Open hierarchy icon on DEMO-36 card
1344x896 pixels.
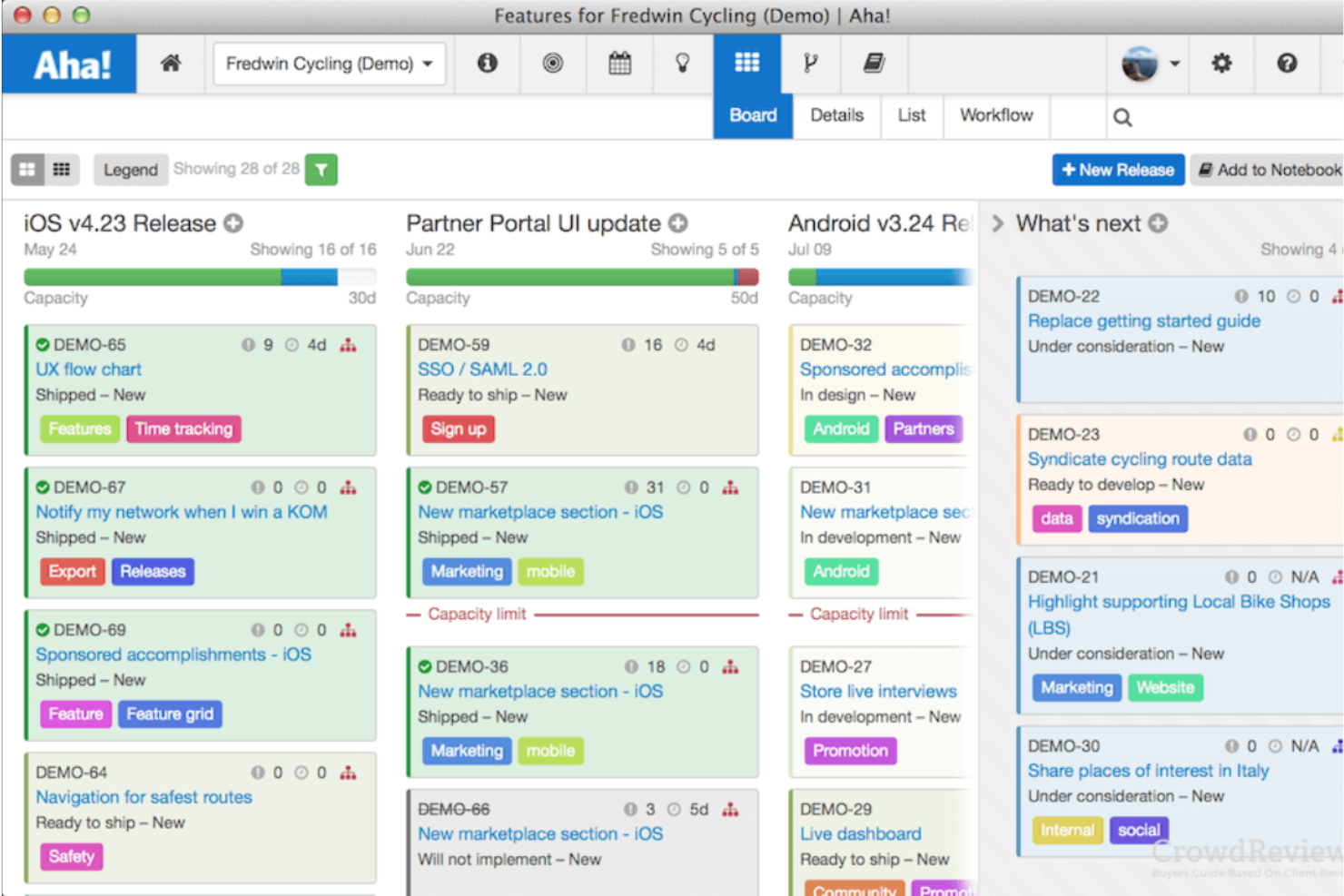730,667
